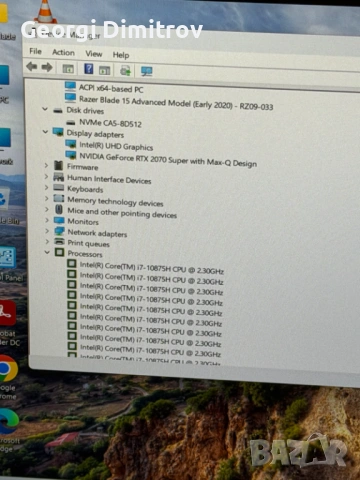Screen dimensions: 360x480
Task: Click the Keyboards category icon
Action: coord(59,188)
